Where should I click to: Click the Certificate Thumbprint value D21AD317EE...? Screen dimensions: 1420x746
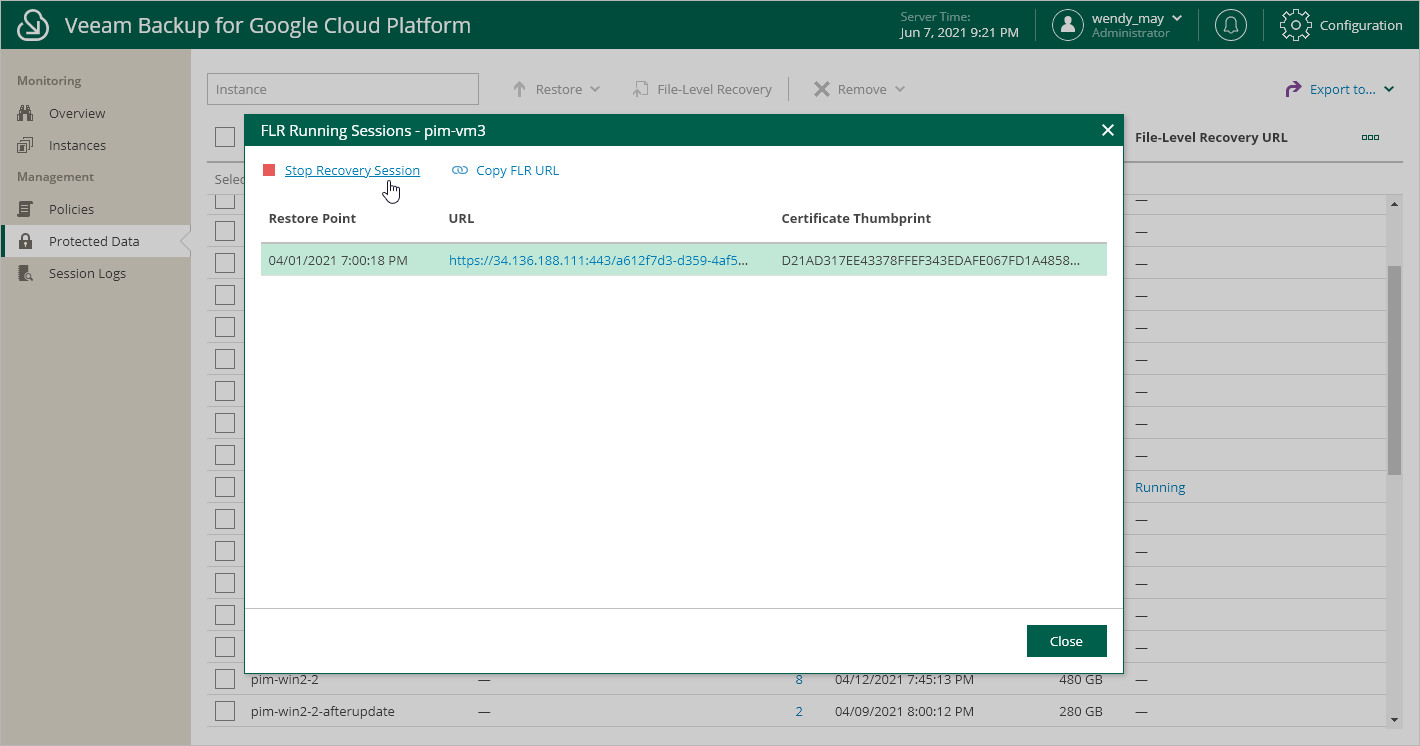(x=930, y=260)
